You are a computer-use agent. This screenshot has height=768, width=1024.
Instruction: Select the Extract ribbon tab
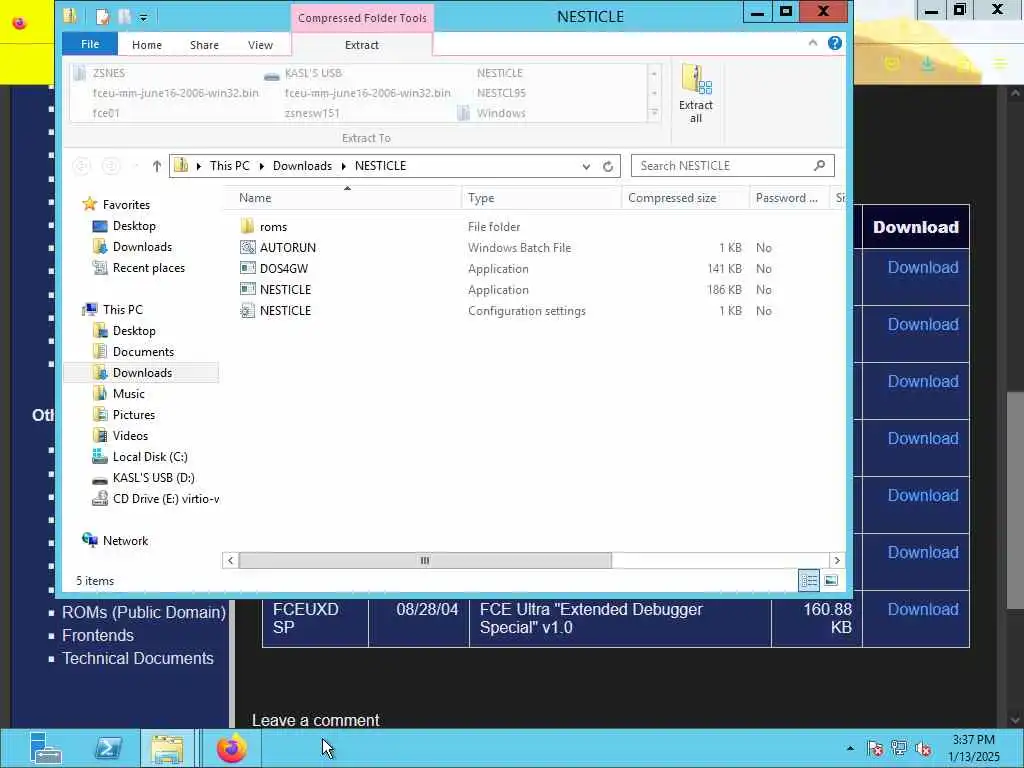coord(362,45)
